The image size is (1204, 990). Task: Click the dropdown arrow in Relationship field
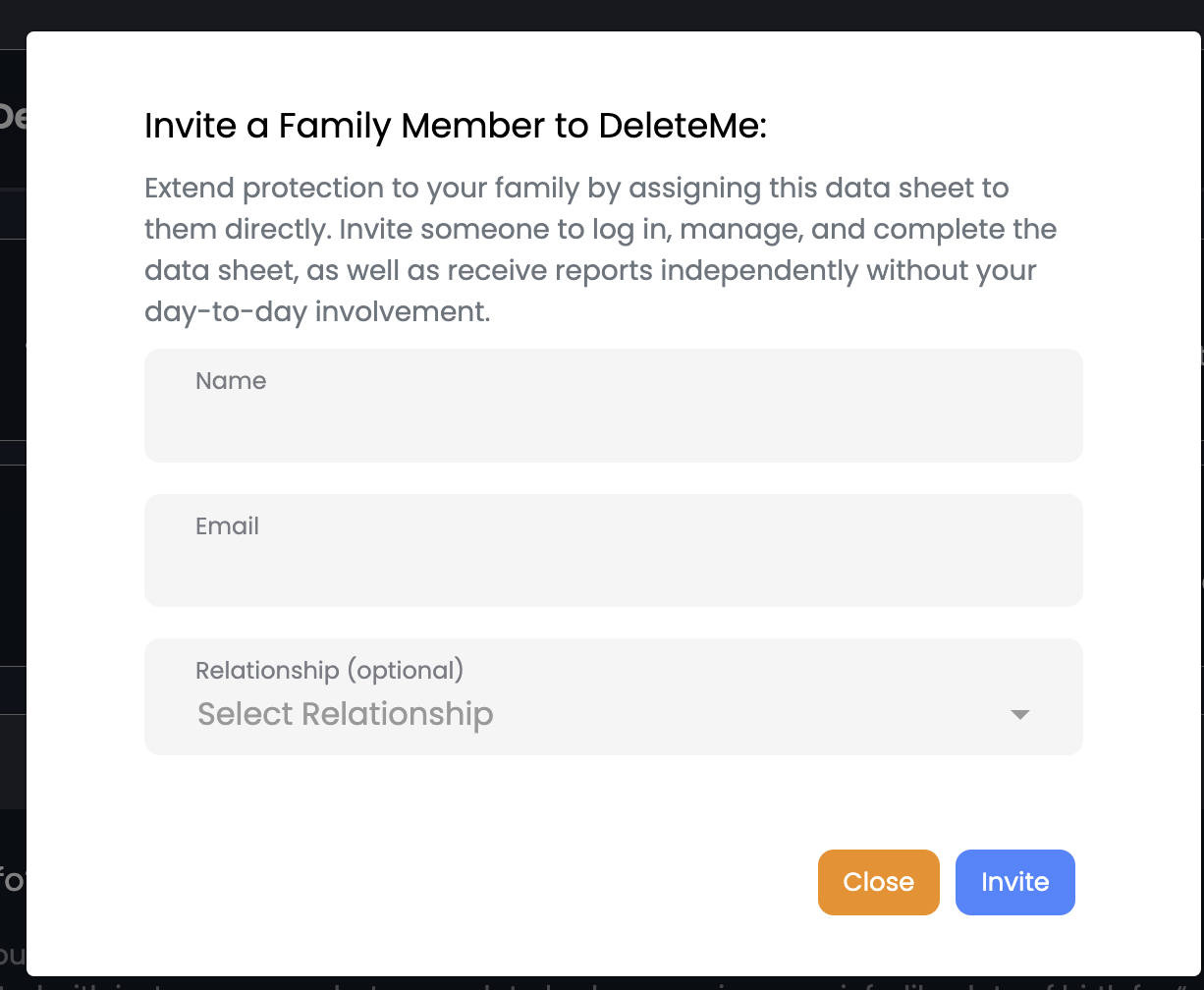click(1019, 715)
